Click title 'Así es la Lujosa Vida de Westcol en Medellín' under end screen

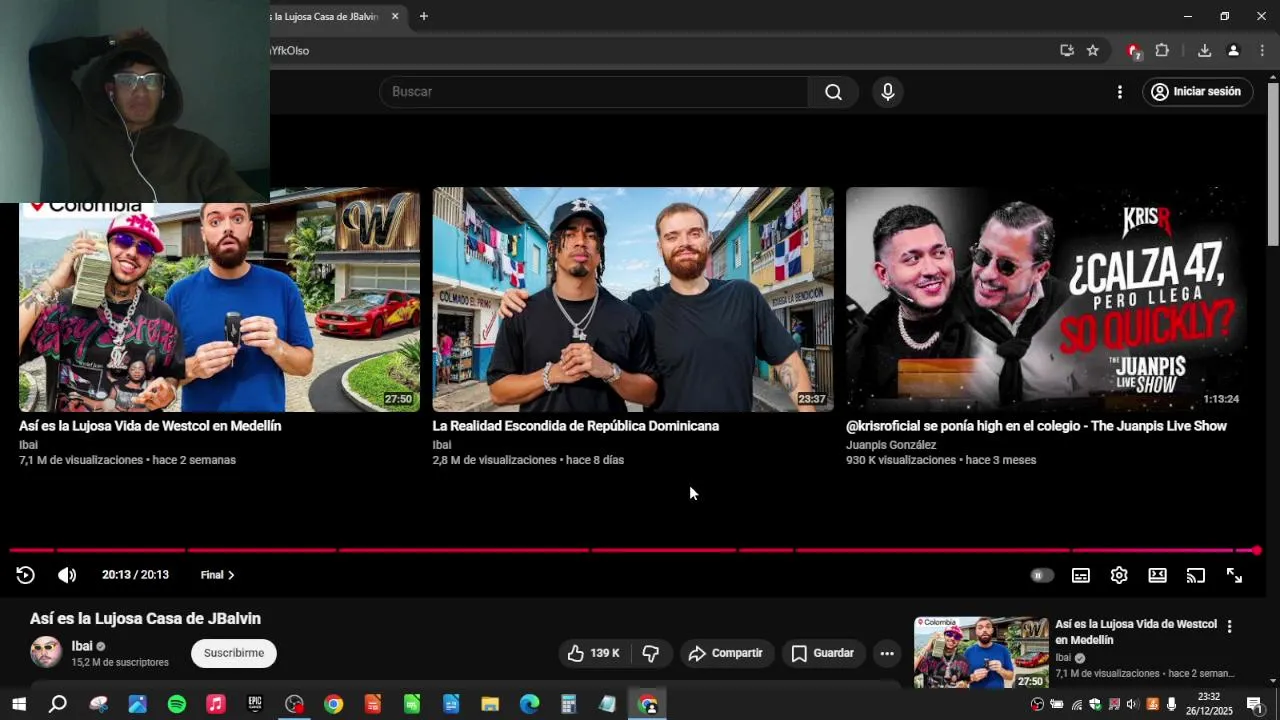150,426
